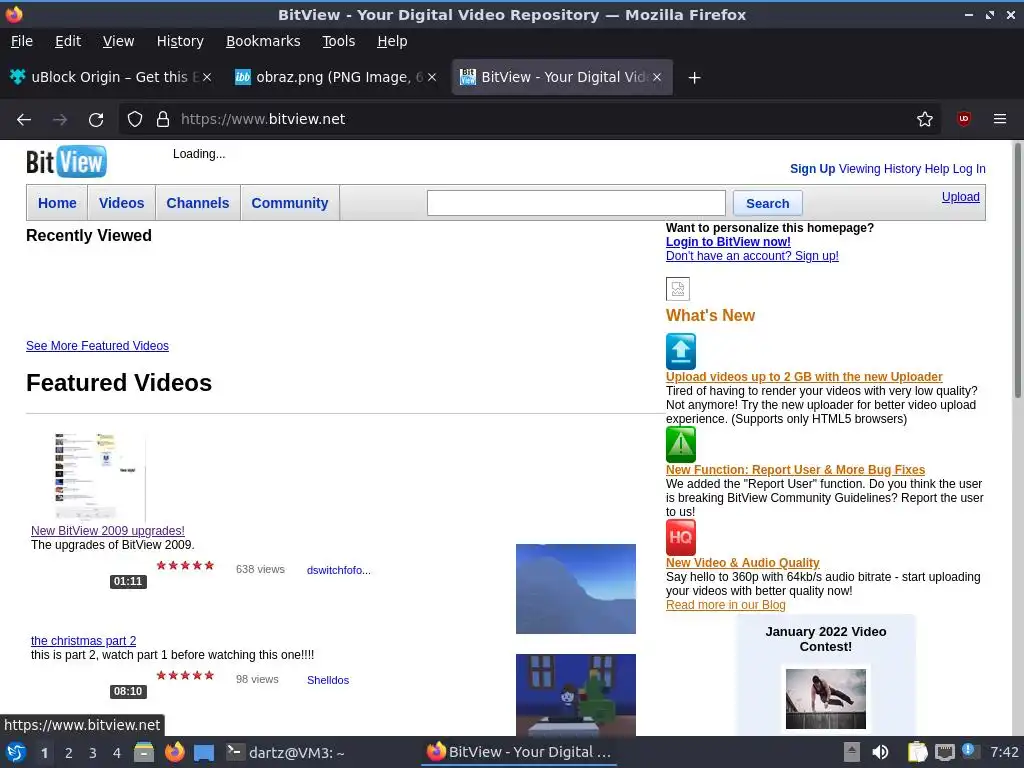This screenshot has height=768, width=1024.
Task: Click the browser back arrow
Action: pyautogui.click(x=24, y=120)
